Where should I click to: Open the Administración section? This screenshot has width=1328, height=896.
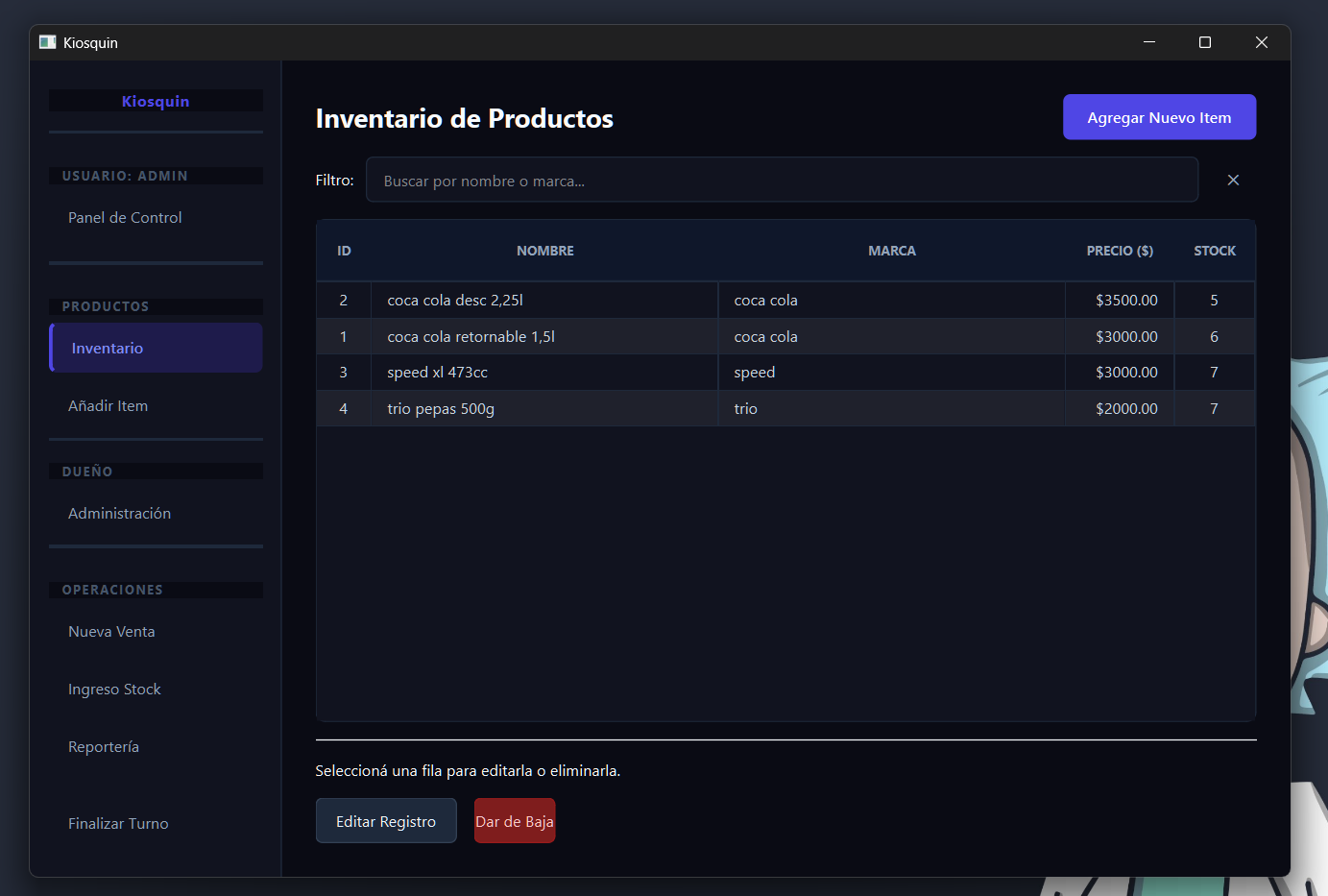tap(119, 513)
